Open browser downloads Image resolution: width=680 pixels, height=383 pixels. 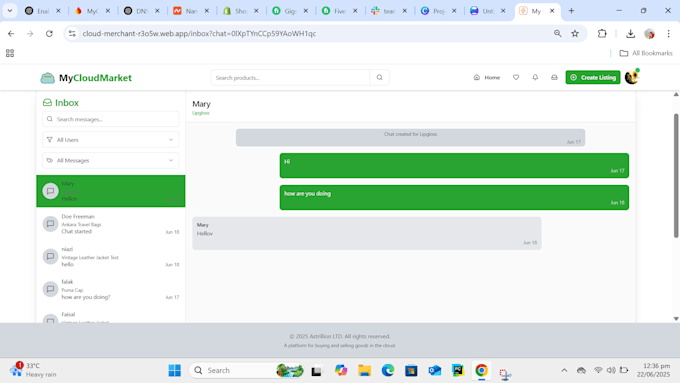click(x=631, y=33)
